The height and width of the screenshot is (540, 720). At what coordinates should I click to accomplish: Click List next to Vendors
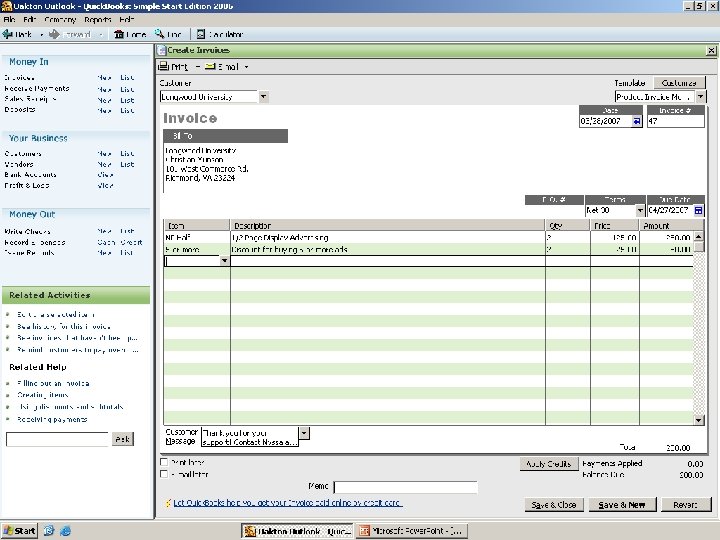(x=127, y=164)
